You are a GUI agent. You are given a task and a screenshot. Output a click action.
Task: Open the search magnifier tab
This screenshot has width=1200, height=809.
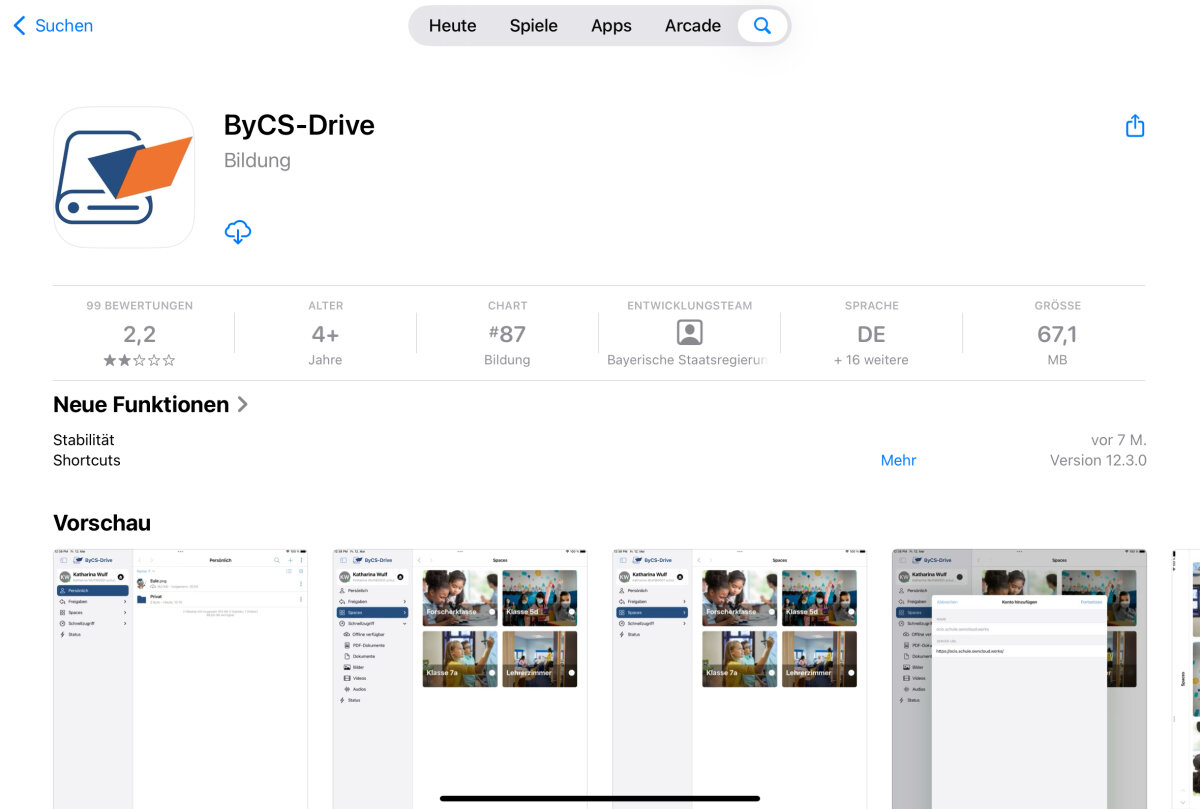tap(762, 26)
